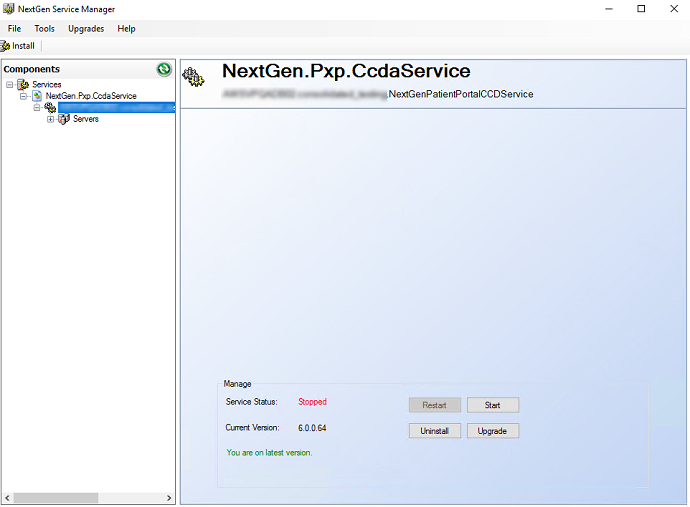Select the highlighted blue tree row

pyautogui.click(x=116, y=107)
